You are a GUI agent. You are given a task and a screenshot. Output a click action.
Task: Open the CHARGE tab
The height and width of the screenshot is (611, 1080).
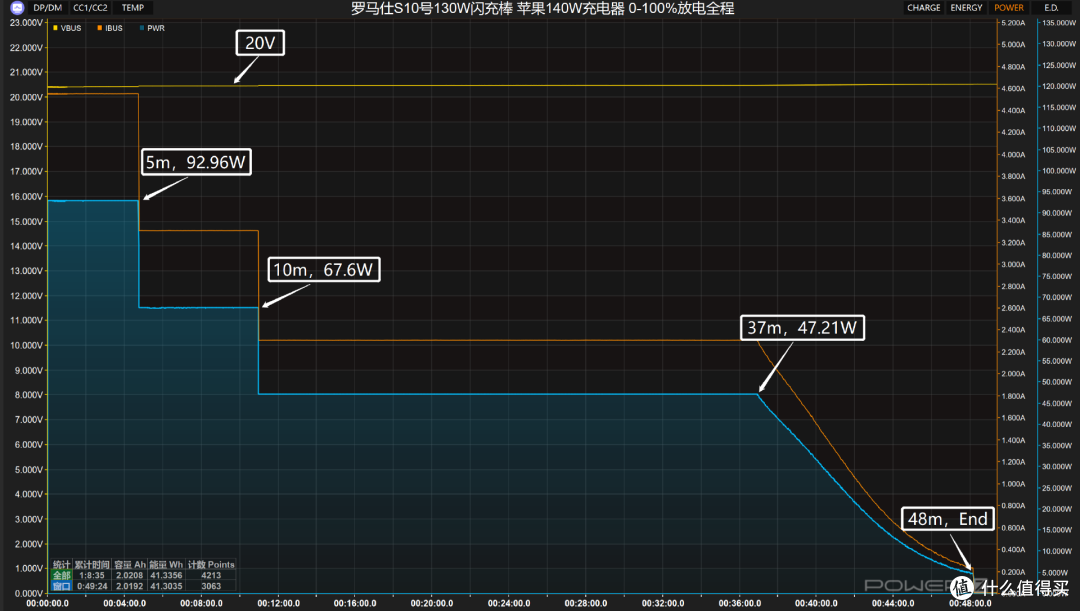pos(924,8)
